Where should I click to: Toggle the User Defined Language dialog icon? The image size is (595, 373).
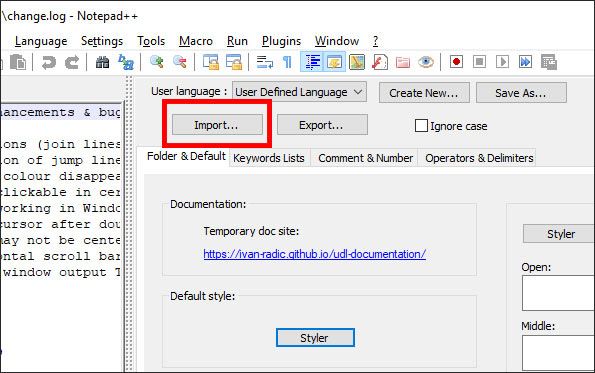[x=334, y=62]
